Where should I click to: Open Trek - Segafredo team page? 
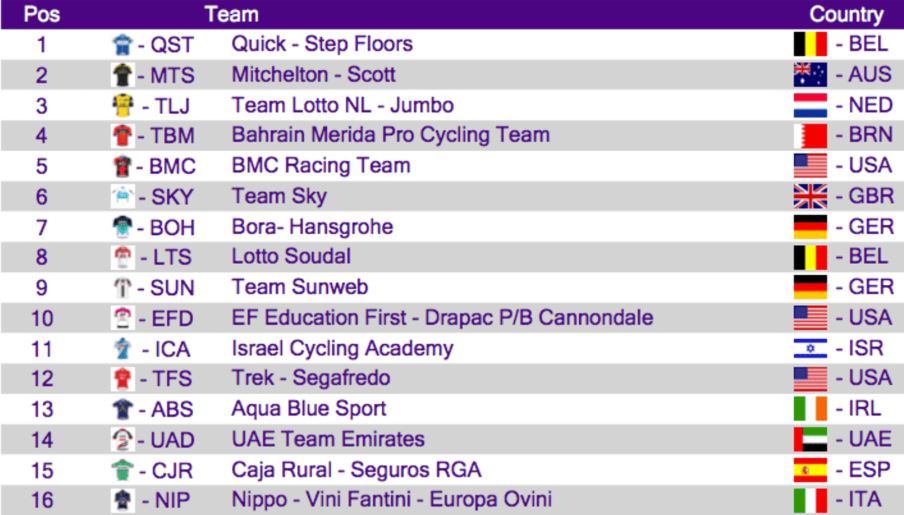[310, 379]
